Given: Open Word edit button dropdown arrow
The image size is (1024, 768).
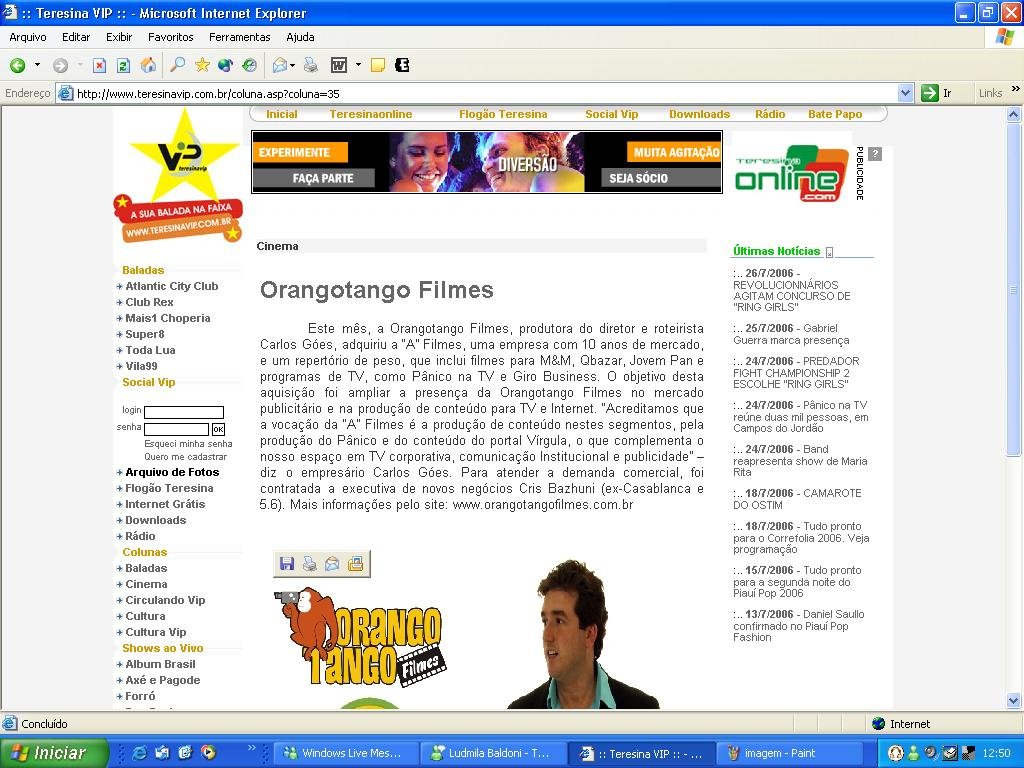Looking at the screenshot, I should (358, 65).
